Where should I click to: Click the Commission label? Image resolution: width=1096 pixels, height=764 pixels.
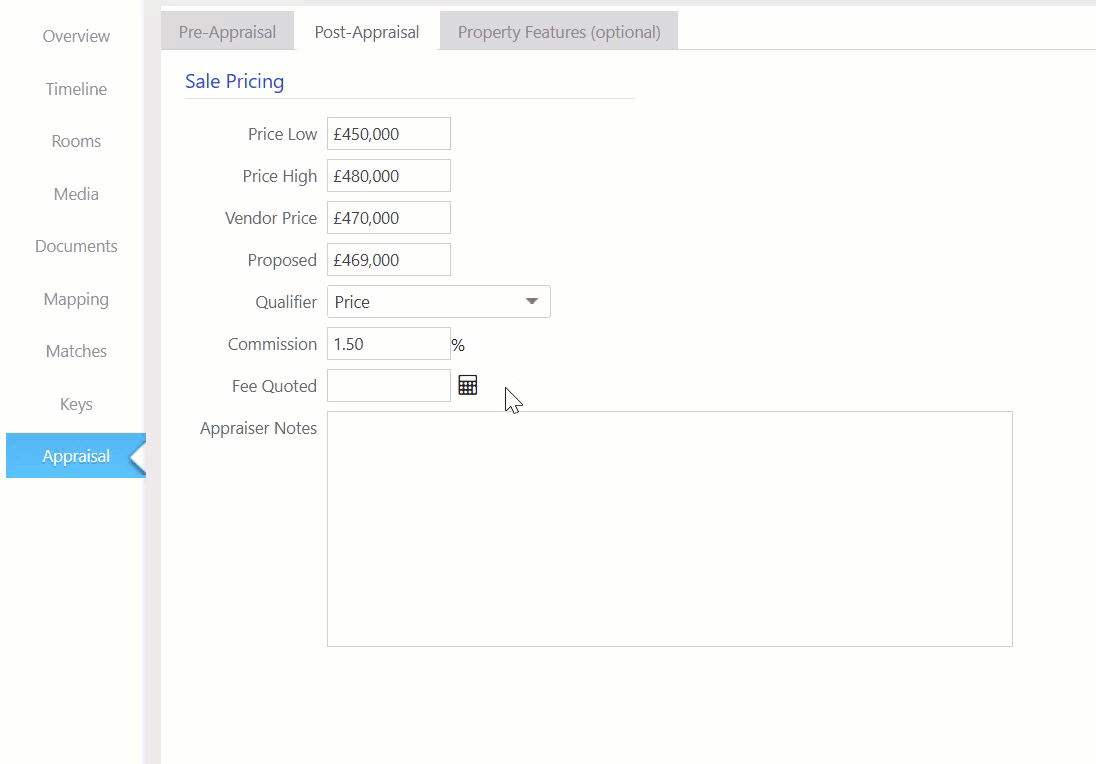click(273, 344)
